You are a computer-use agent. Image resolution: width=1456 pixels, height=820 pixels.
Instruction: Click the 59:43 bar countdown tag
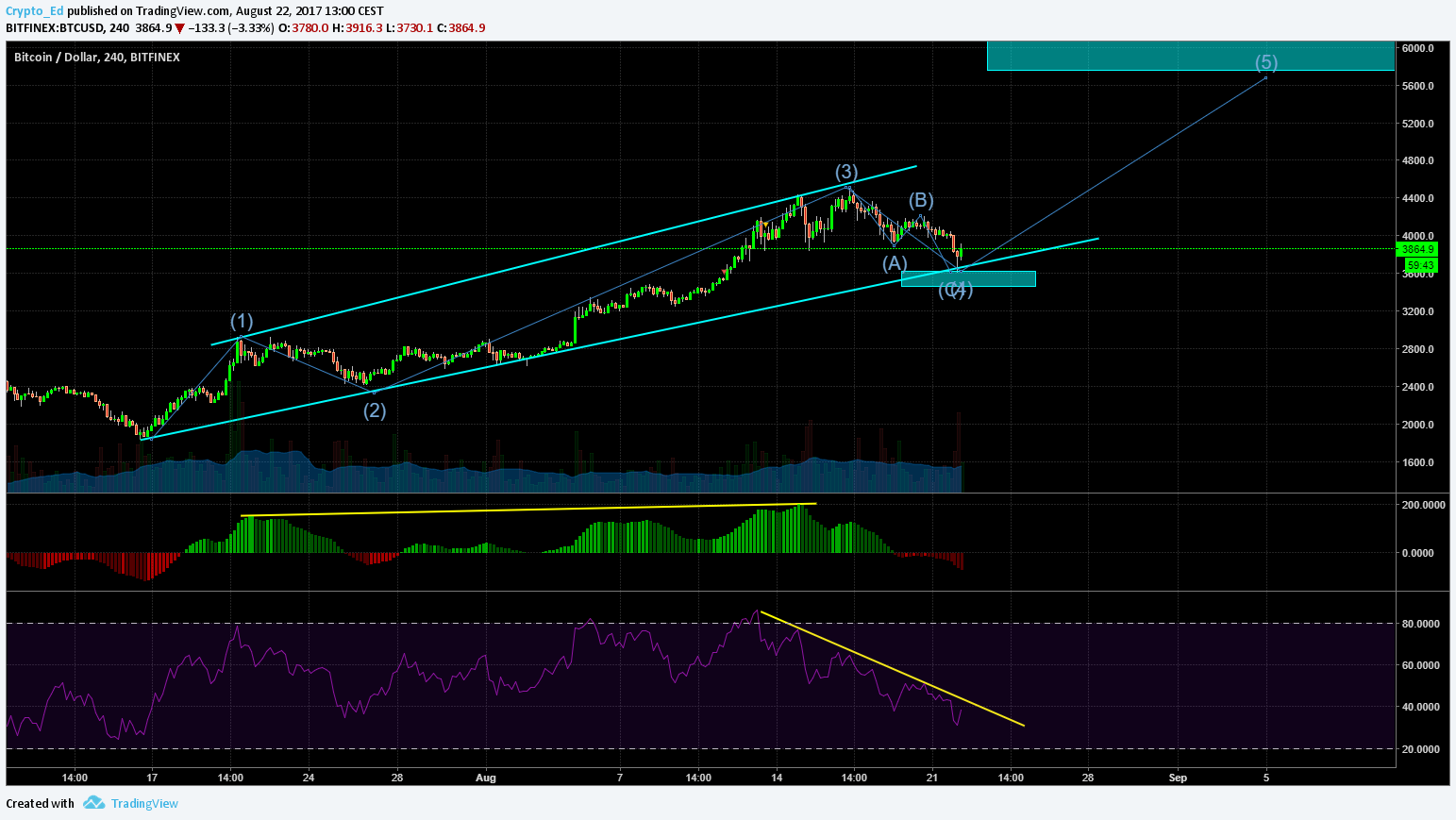[x=1420, y=265]
